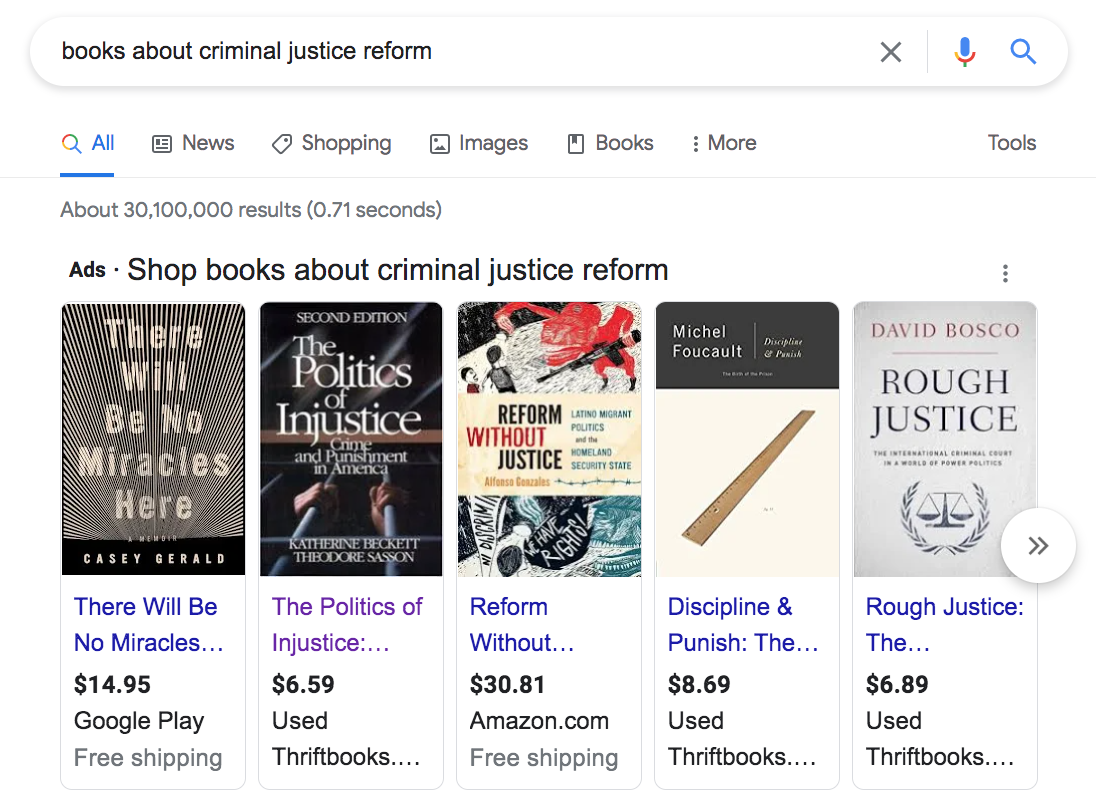Image resolution: width=1096 pixels, height=804 pixels.
Task: Click Thriftbooks seller under Rough Justice
Action: [x=939, y=757]
